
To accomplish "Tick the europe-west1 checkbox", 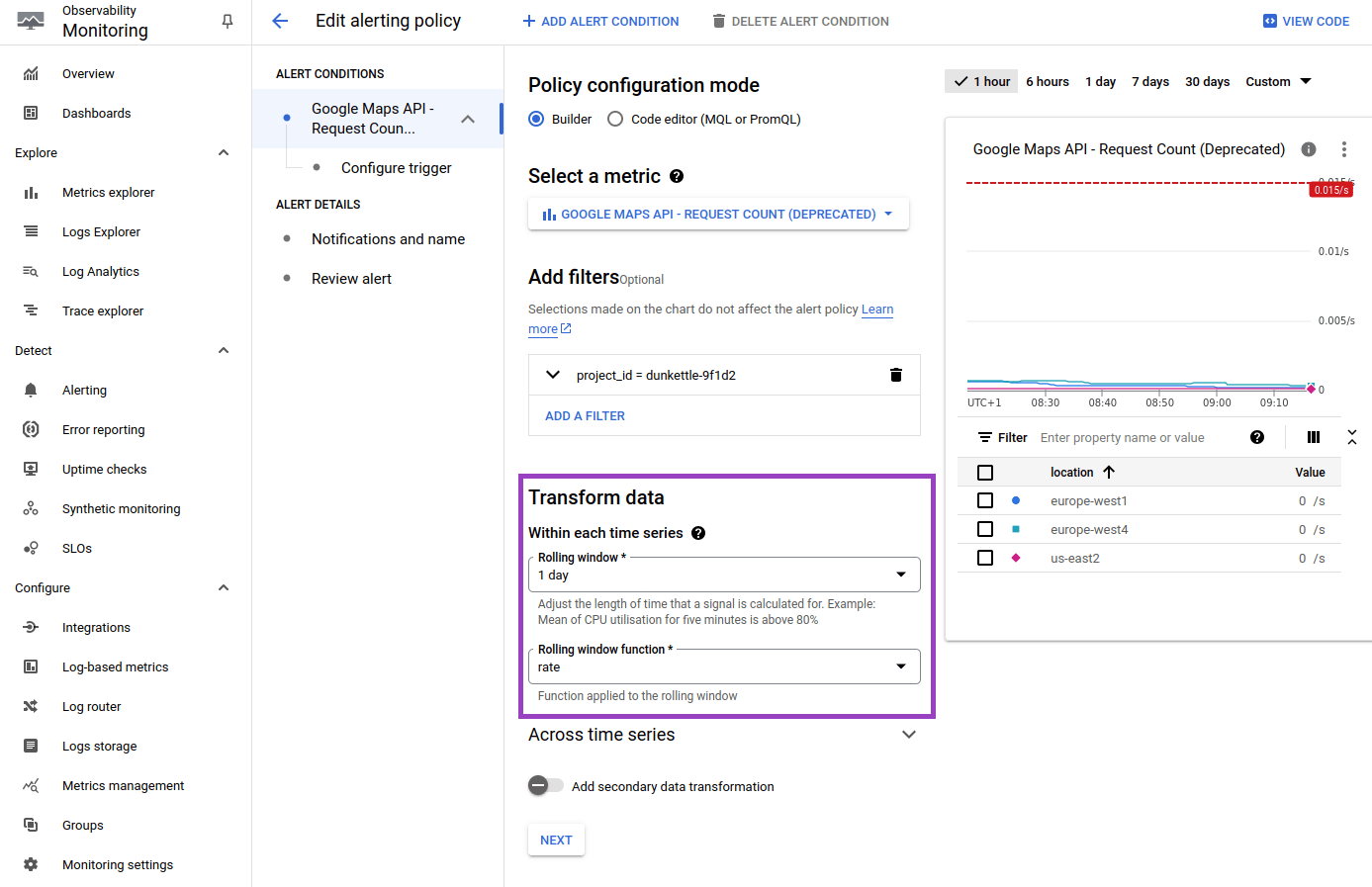I will point(985,501).
